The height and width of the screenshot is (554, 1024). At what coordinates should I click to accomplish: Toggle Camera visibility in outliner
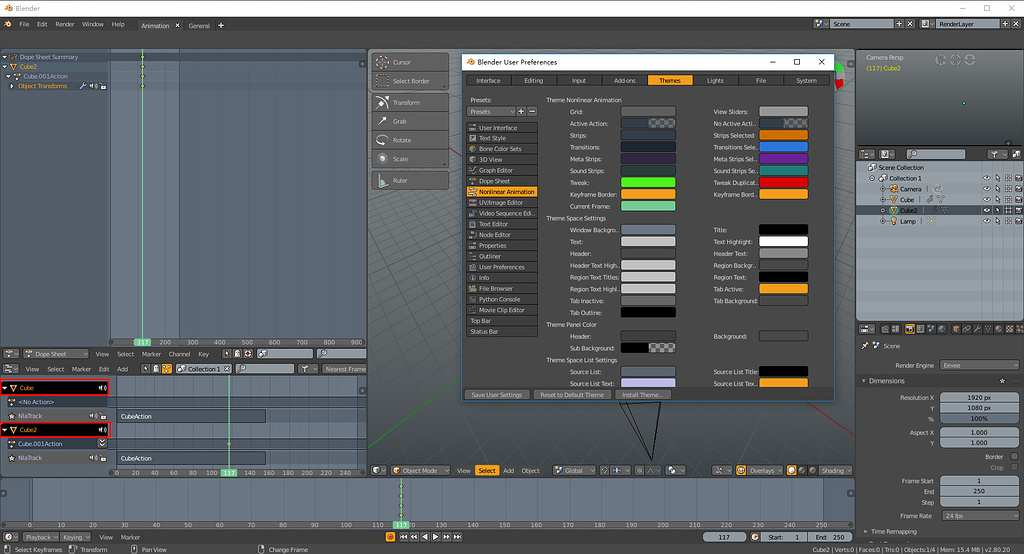(987, 189)
